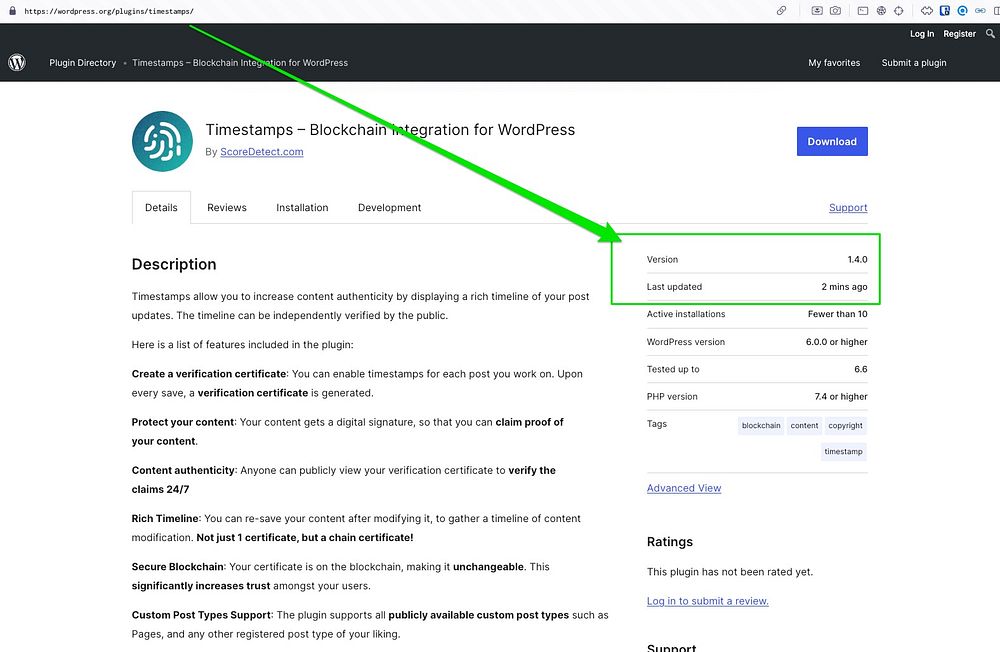Open My favorites

[834, 63]
